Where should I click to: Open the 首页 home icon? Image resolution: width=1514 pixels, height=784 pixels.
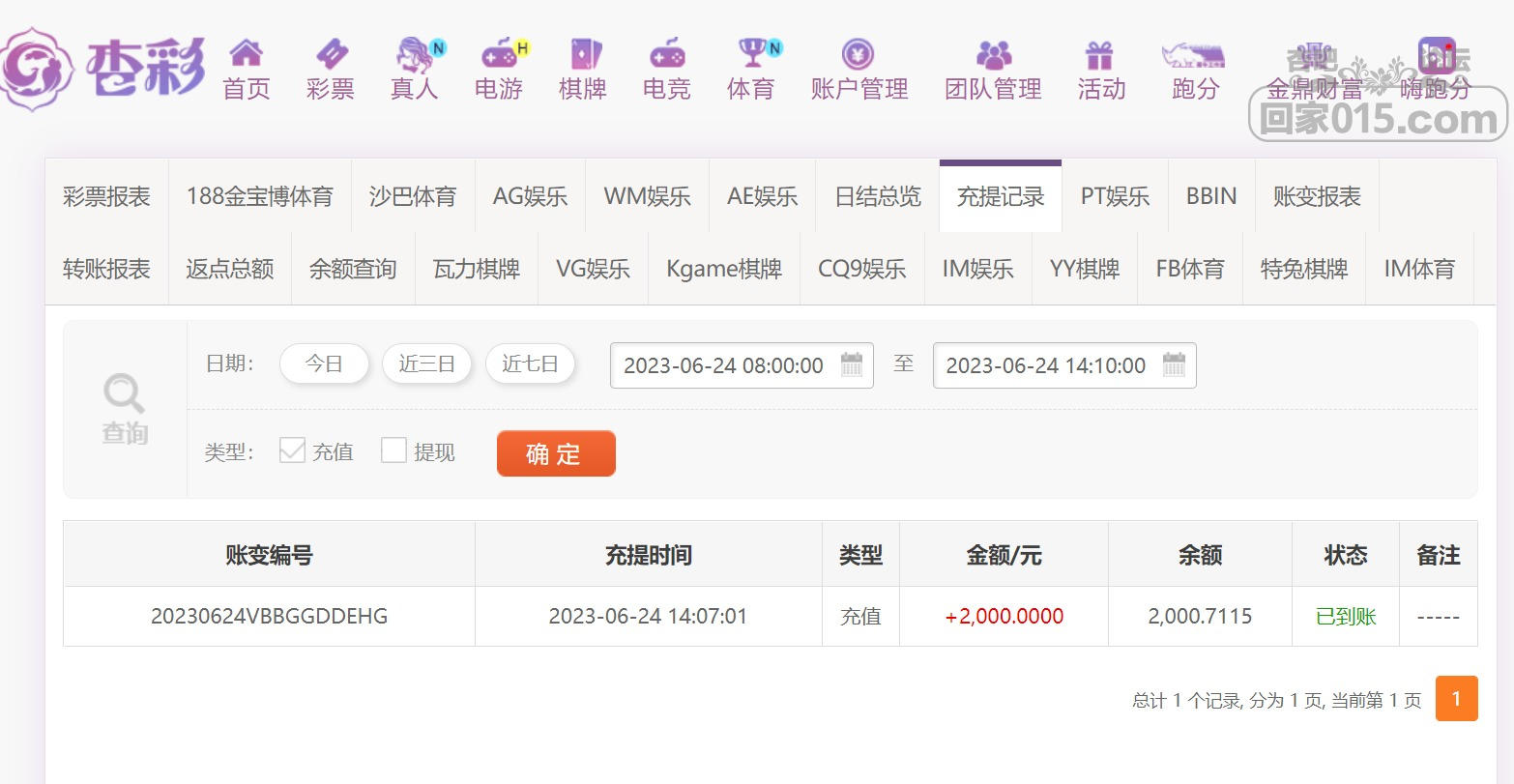(247, 53)
